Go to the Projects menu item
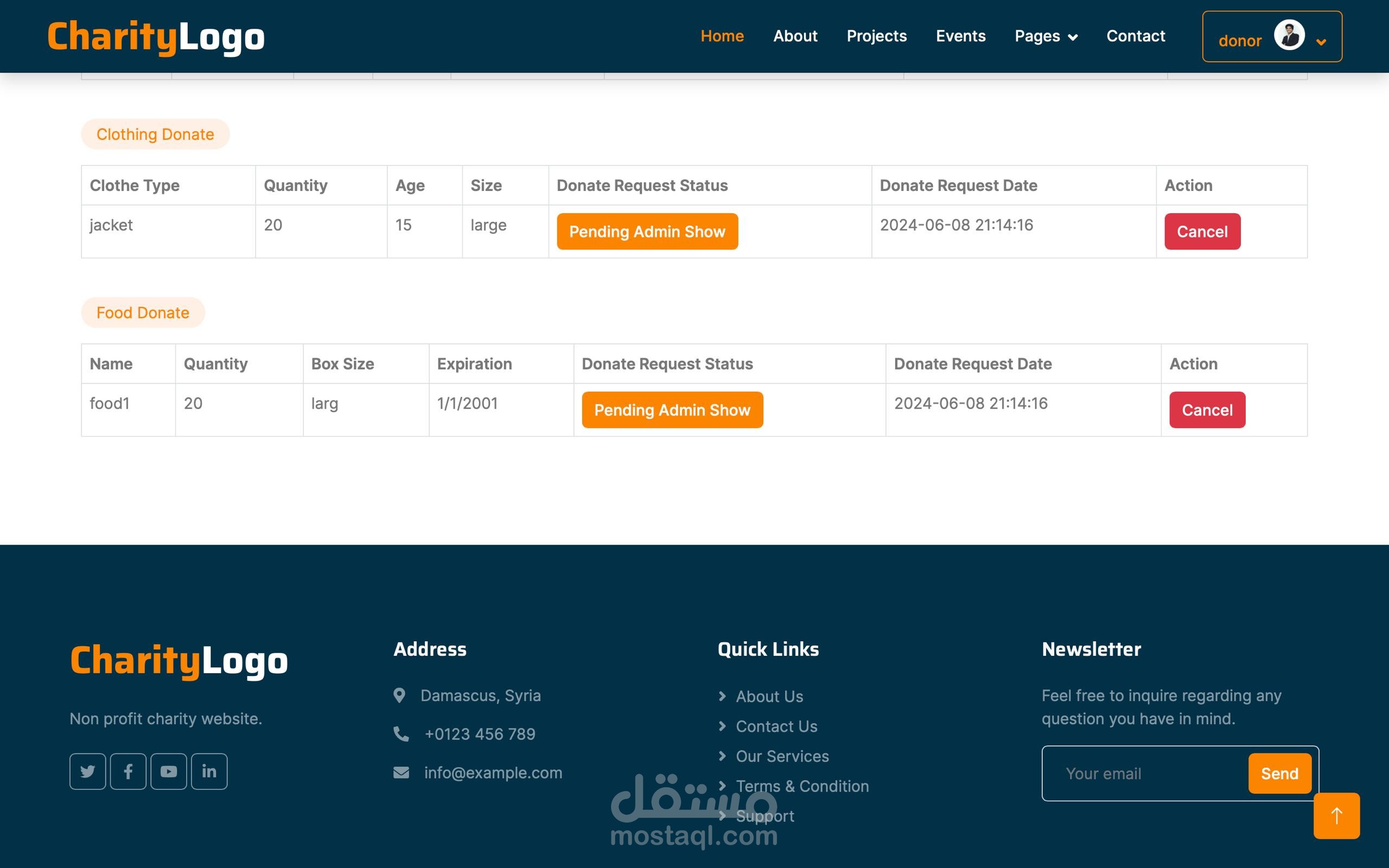Viewport: 1389px width, 868px height. (x=876, y=36)
